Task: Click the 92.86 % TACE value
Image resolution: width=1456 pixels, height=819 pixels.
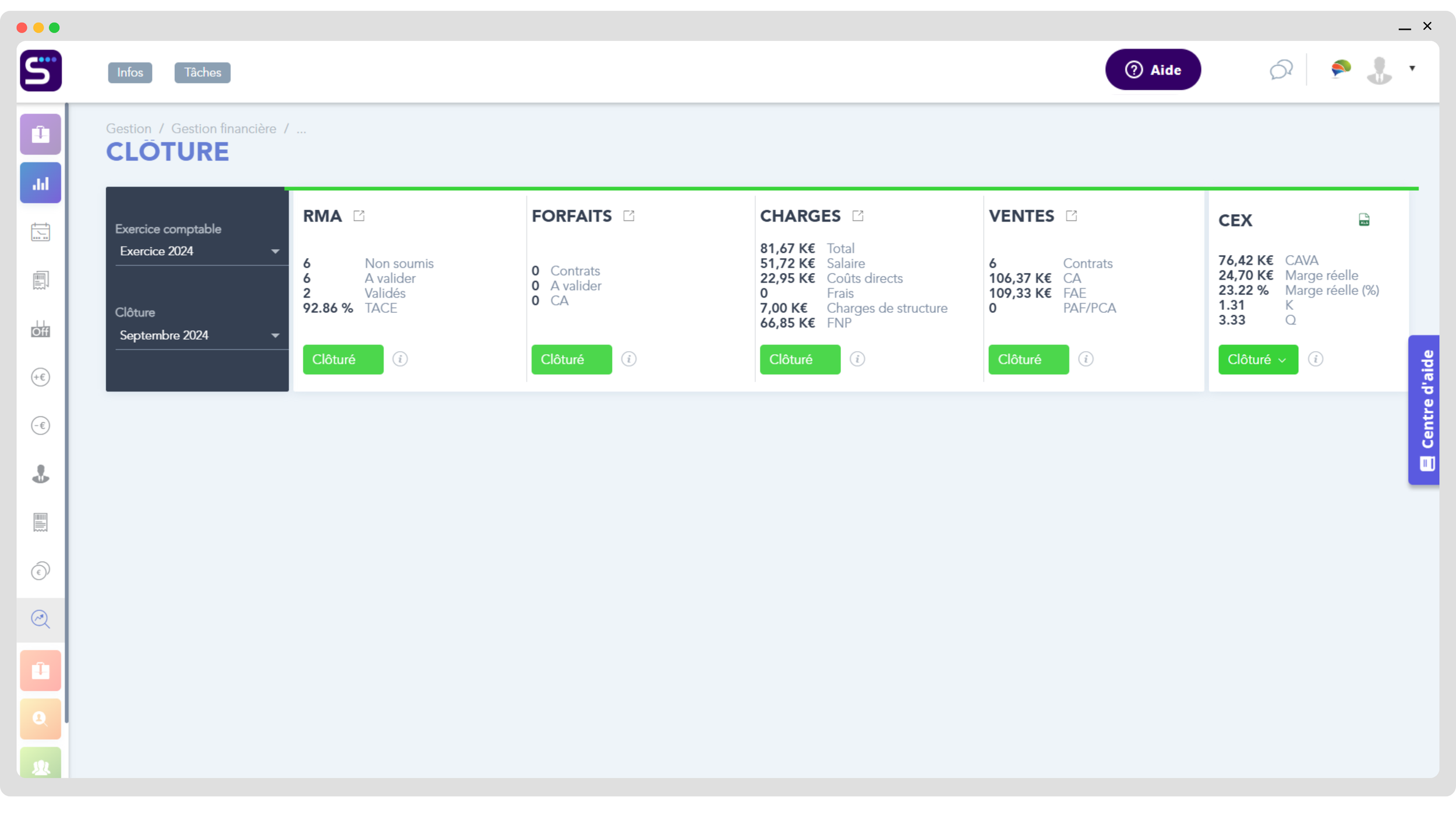Action: [x=328, y=308]
